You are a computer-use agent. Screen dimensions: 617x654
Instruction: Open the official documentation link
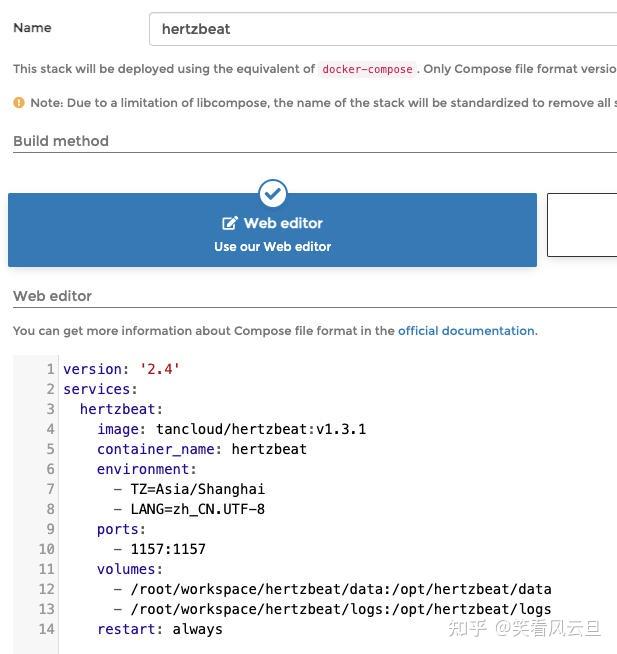(x=468, y=331)
